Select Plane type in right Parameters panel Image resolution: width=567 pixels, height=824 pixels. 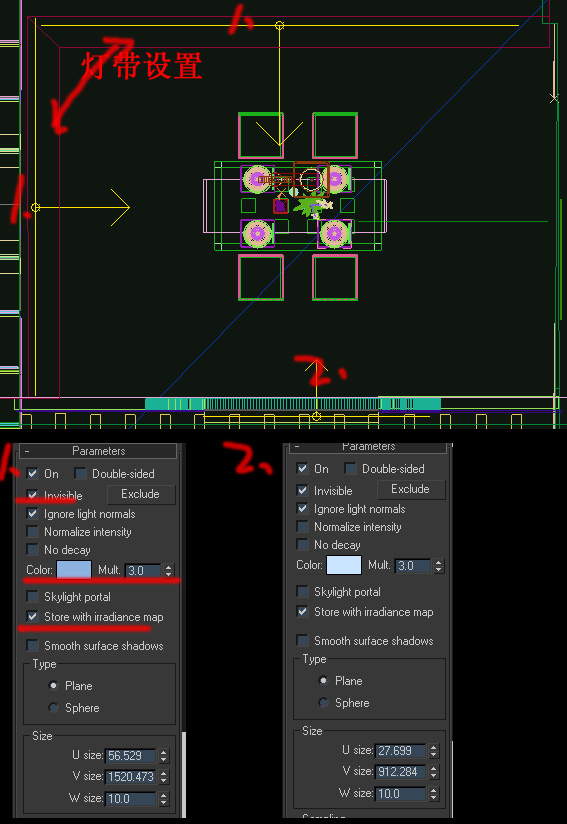click(324, 681)
